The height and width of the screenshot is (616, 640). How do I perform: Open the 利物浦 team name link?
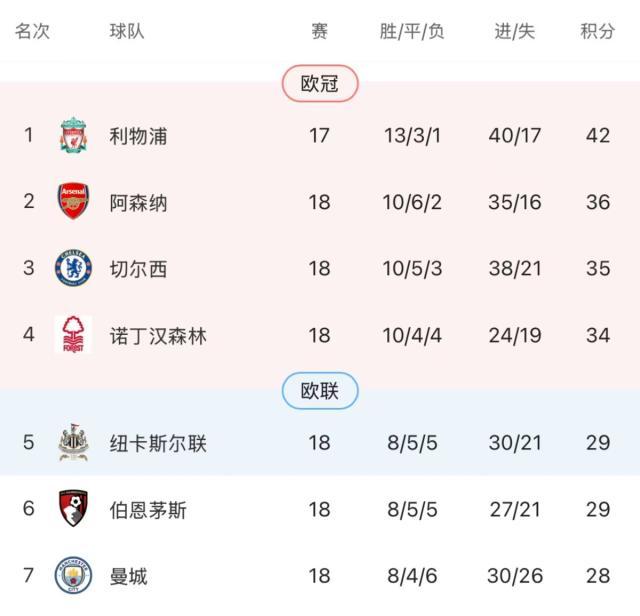coord(138,136)
